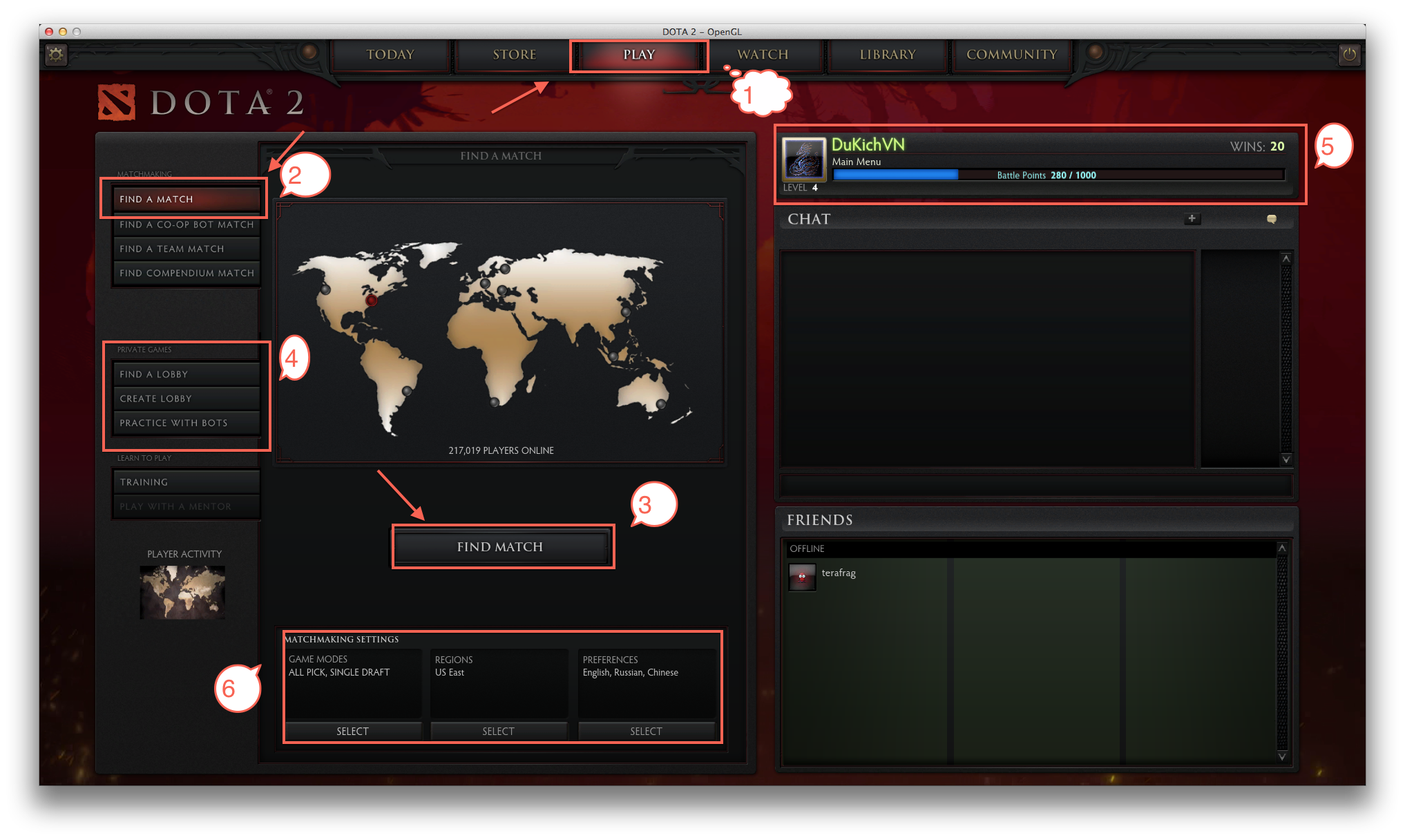Select the Australia server marker on the map
The height and width of the screenshot is (840, 1405).
(661, 404)
